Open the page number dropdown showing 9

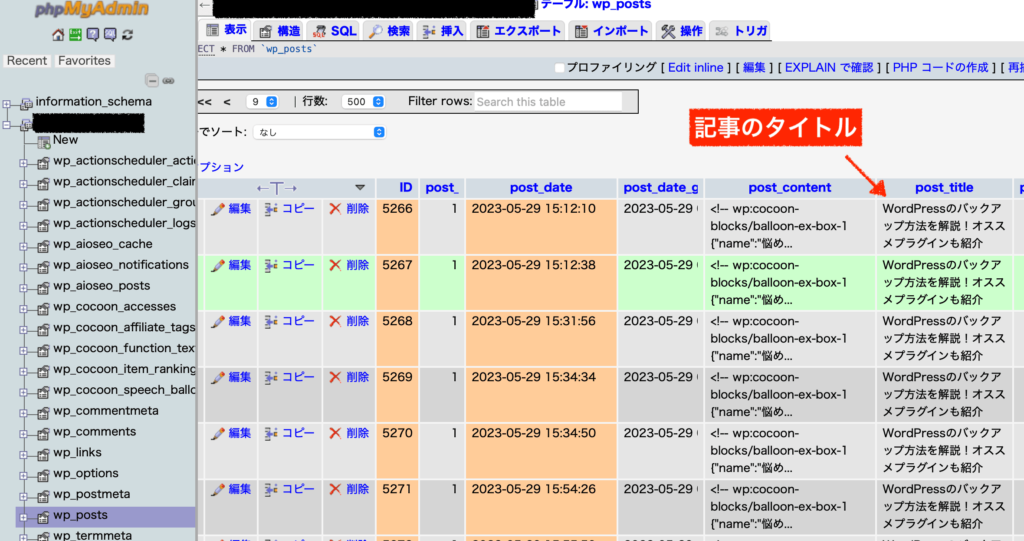click(263, 102)
